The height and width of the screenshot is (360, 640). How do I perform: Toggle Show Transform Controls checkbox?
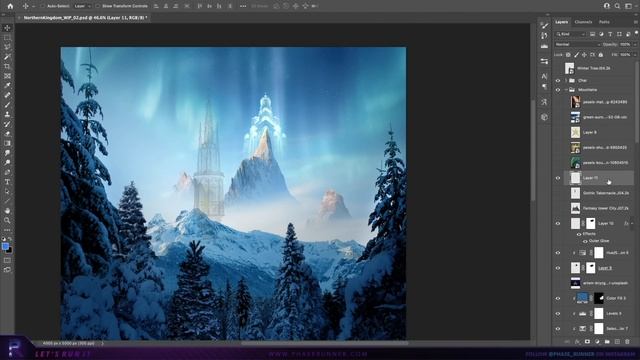point(98,6)
